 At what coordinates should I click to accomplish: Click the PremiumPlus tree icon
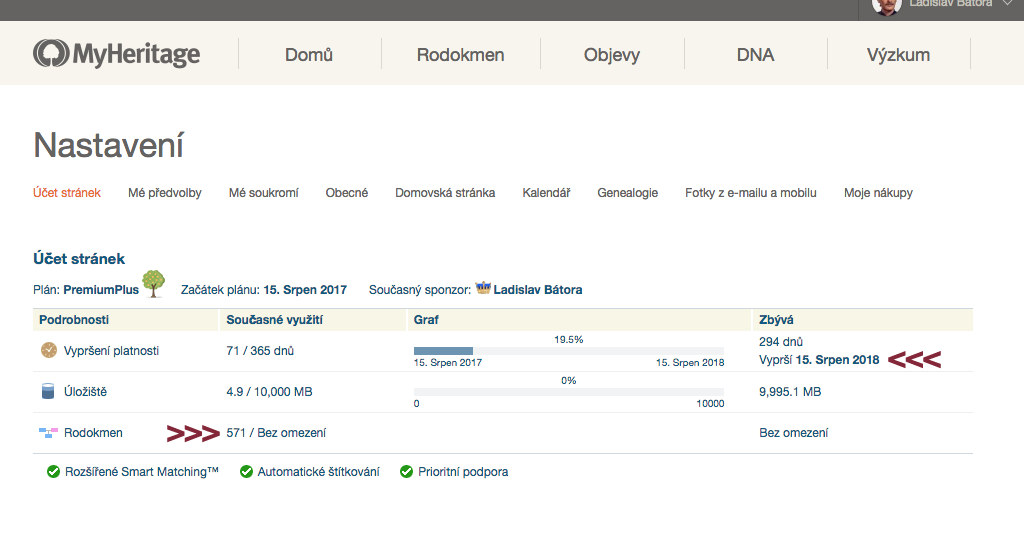point(153,284)
